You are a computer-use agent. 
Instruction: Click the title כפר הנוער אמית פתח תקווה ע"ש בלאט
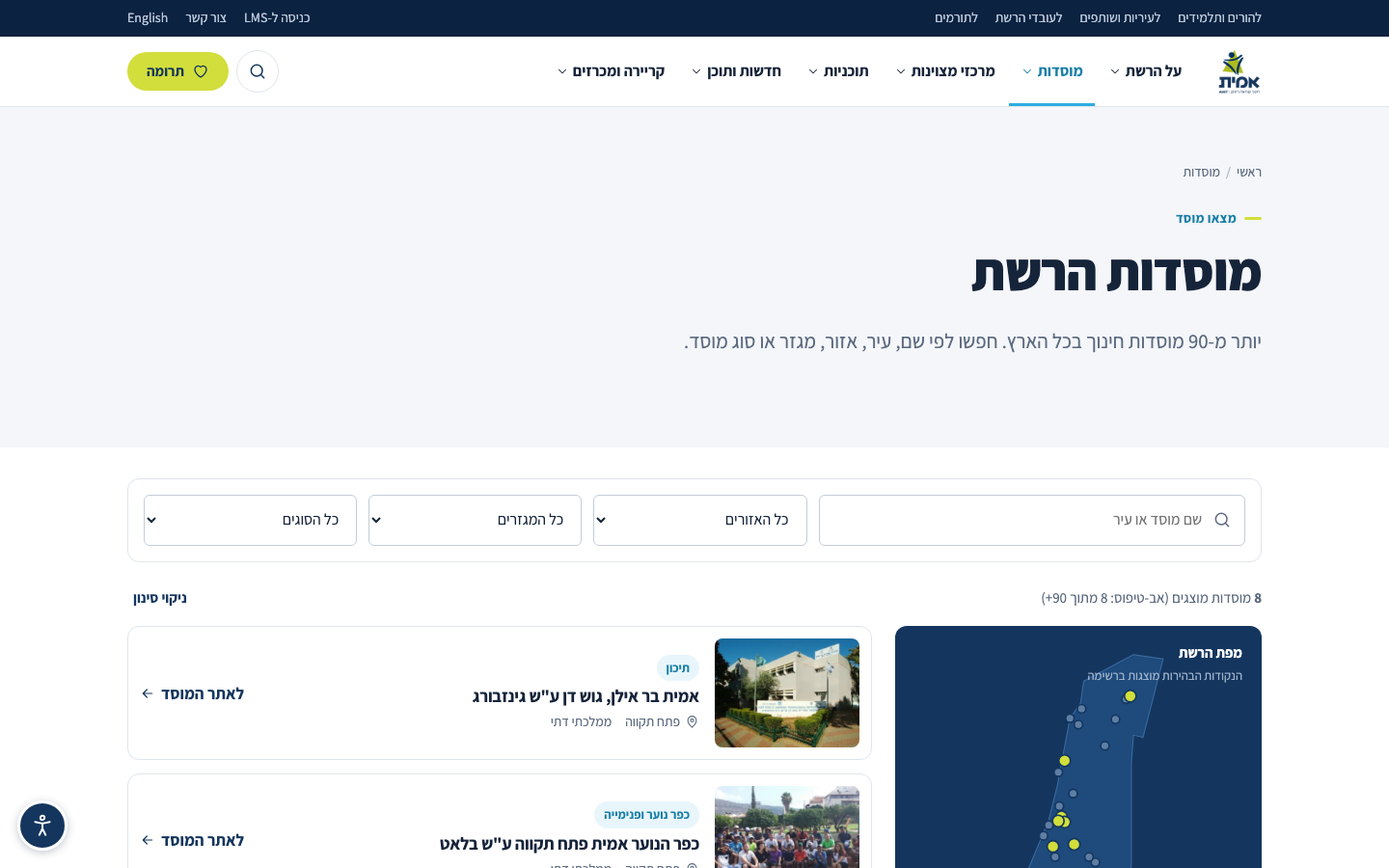(x=569, y=844)
